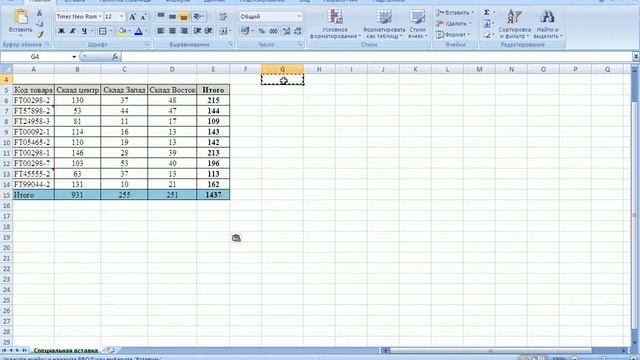This screenshot has height=360, width=640.
Task: Select the Специальная вставка sheet tab
Action: tap(66, 351)
